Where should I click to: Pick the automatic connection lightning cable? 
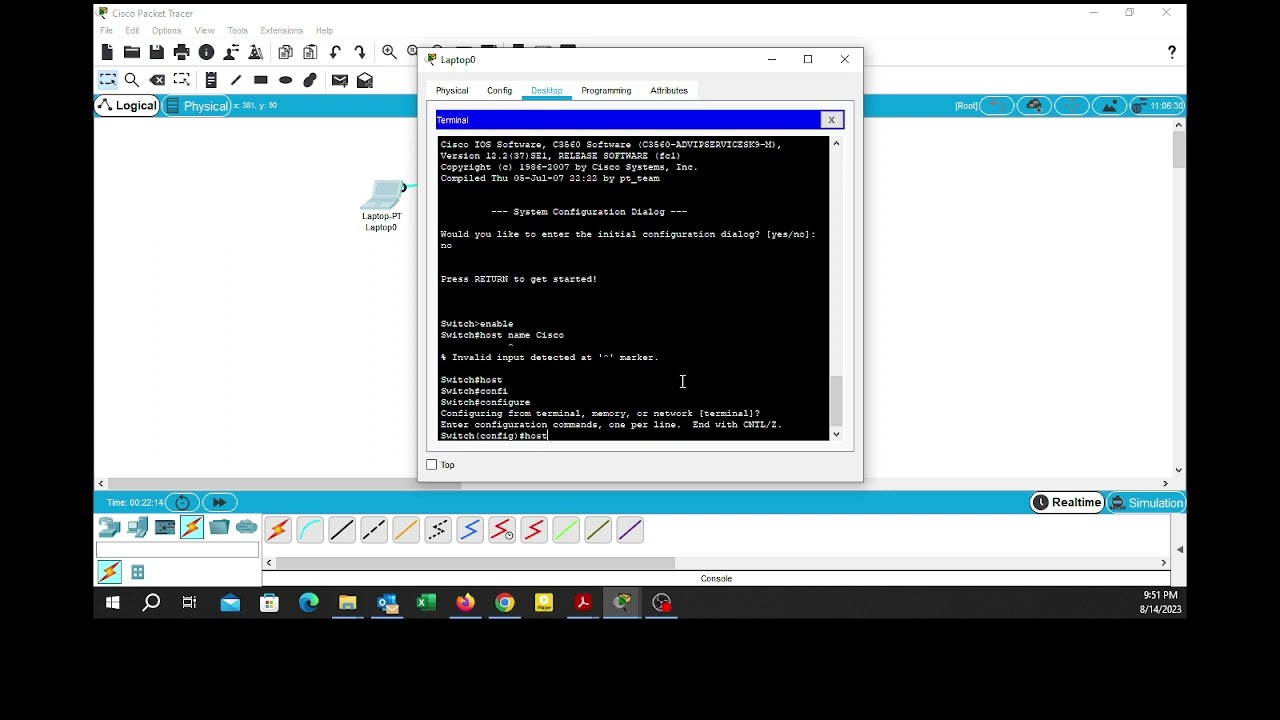278,530
